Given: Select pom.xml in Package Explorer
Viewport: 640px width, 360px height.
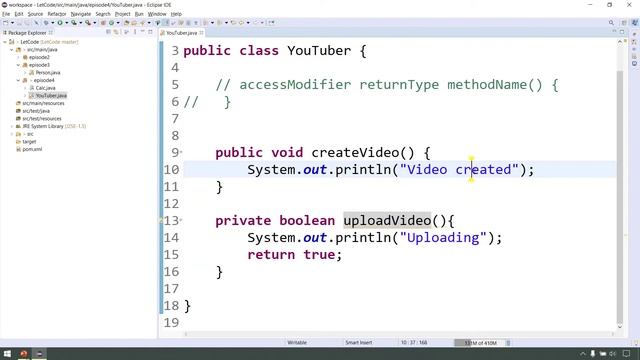Looking at the screenshot, I should (32, 149).
